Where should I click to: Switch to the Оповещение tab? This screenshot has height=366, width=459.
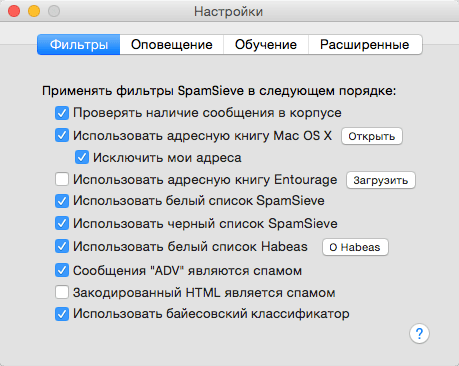coord(172,45)
